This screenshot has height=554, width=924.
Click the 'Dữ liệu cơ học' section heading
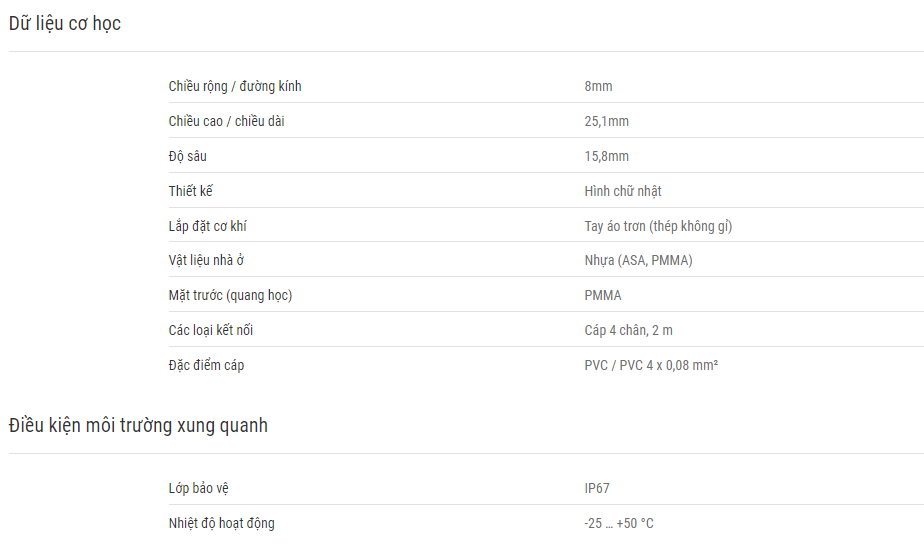[65, 24]
